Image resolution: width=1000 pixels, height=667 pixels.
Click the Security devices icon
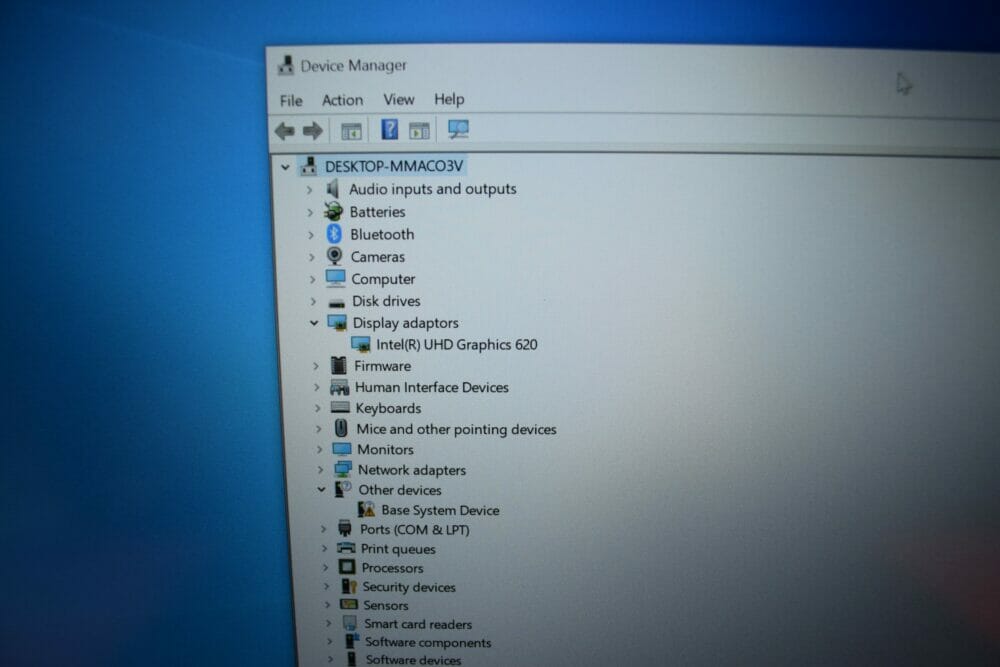click(349, 586)
